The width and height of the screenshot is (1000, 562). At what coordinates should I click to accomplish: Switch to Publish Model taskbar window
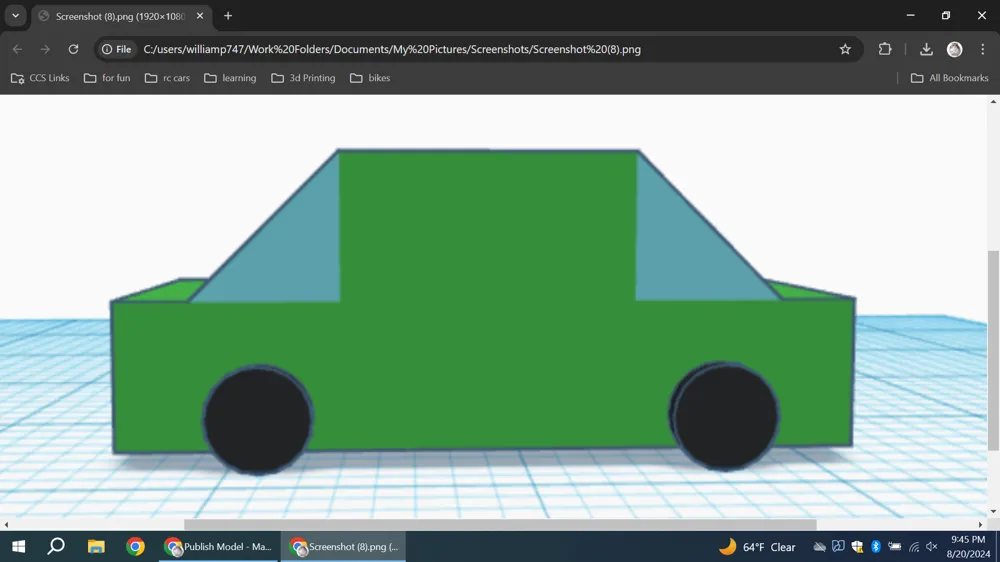(219, 547)
